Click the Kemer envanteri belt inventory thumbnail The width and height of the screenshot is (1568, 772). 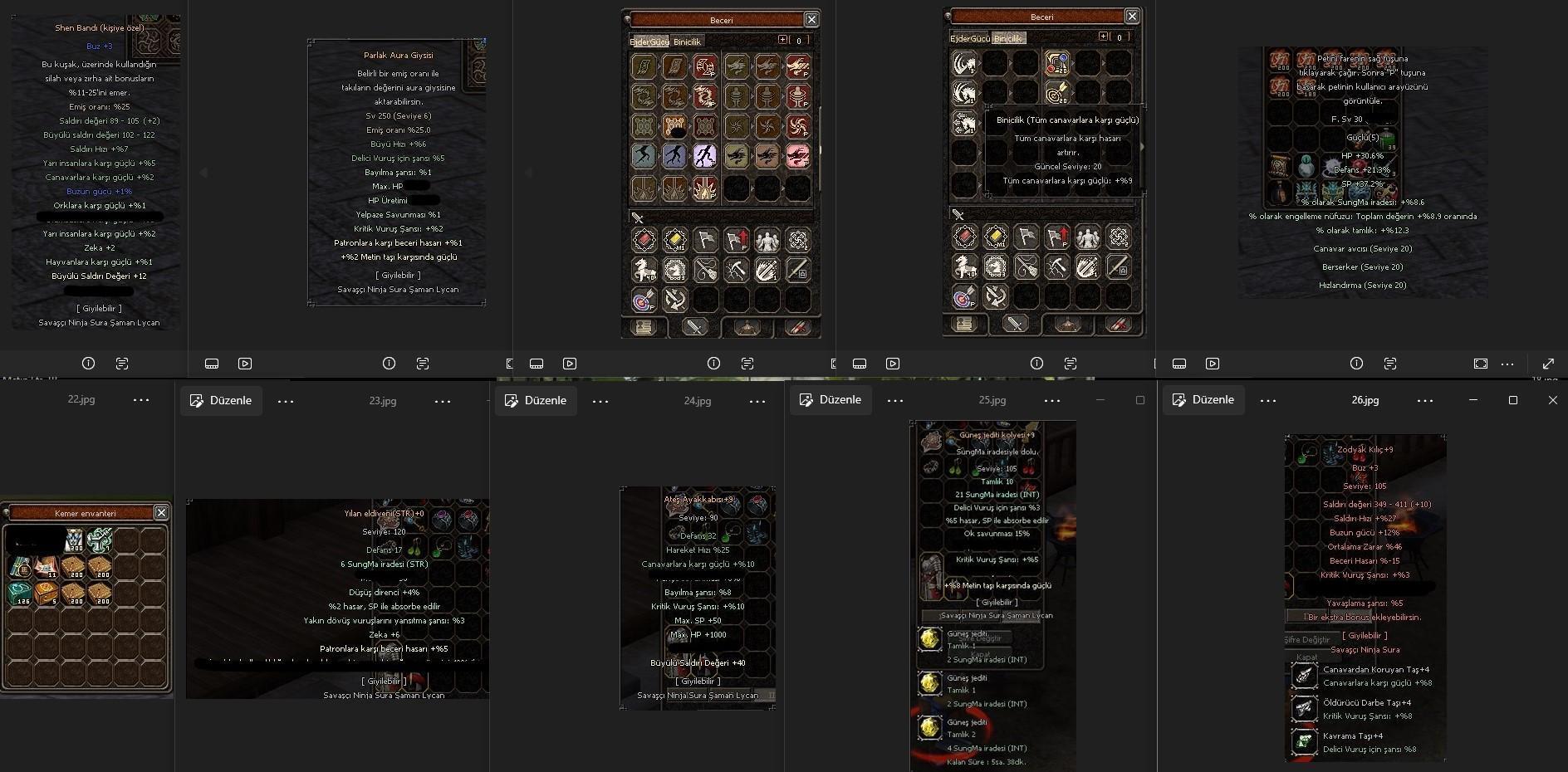(x=86, y=598)
